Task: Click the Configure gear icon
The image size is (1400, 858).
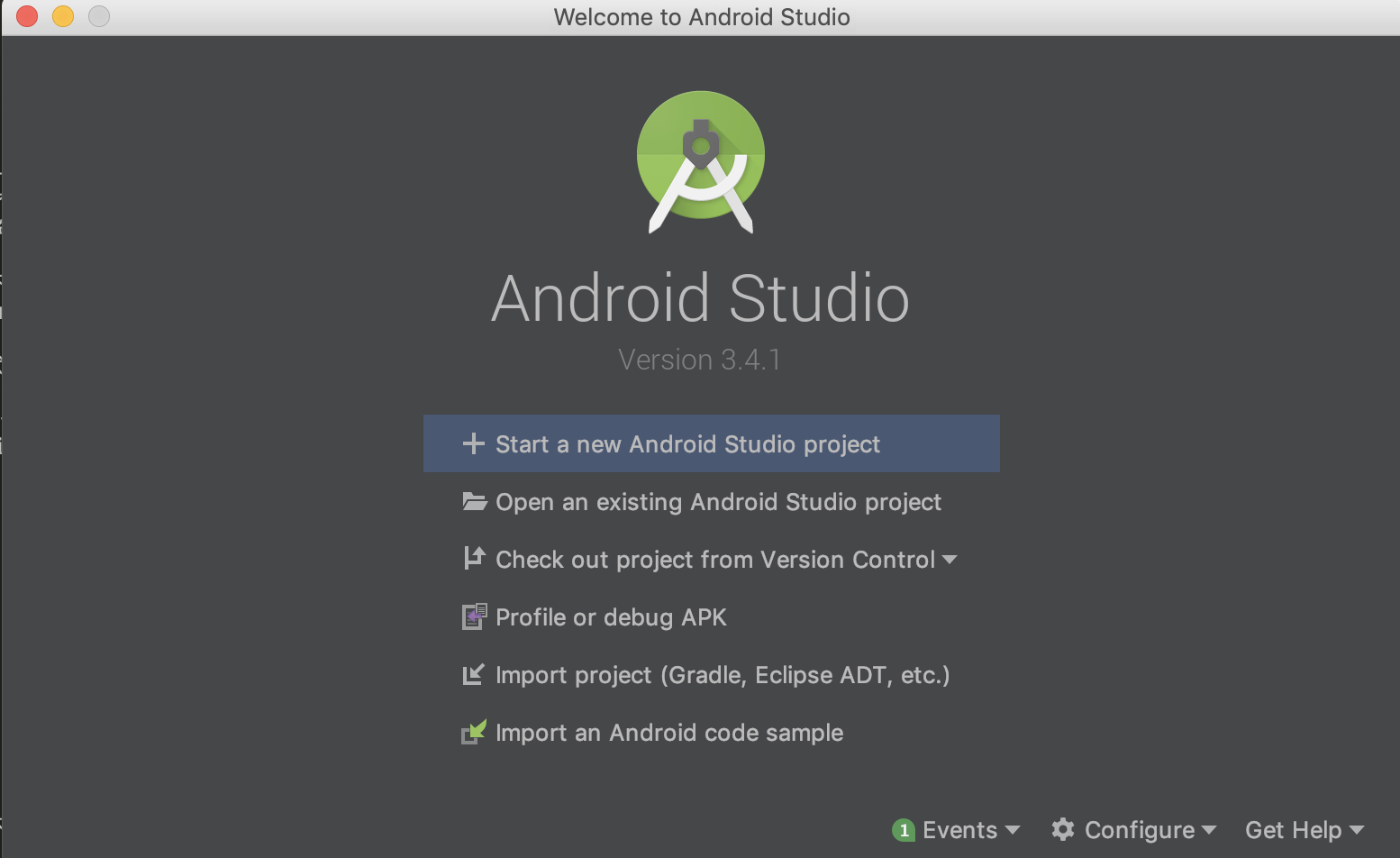Action: coord(1063,829)
